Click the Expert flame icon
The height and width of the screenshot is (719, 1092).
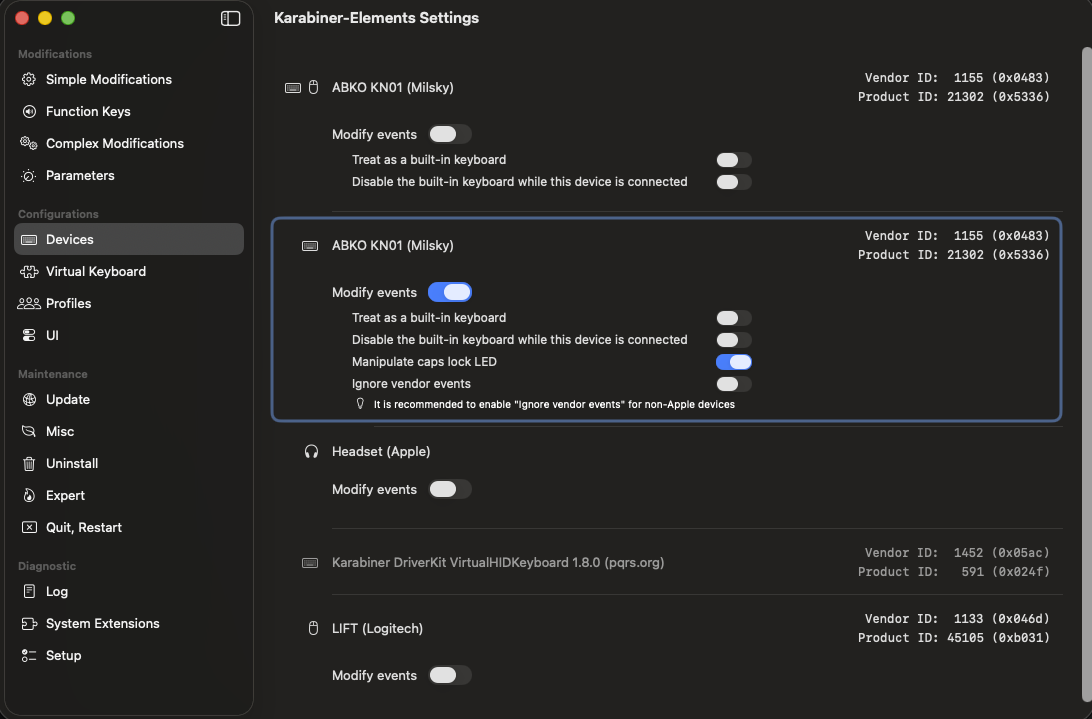29,496
